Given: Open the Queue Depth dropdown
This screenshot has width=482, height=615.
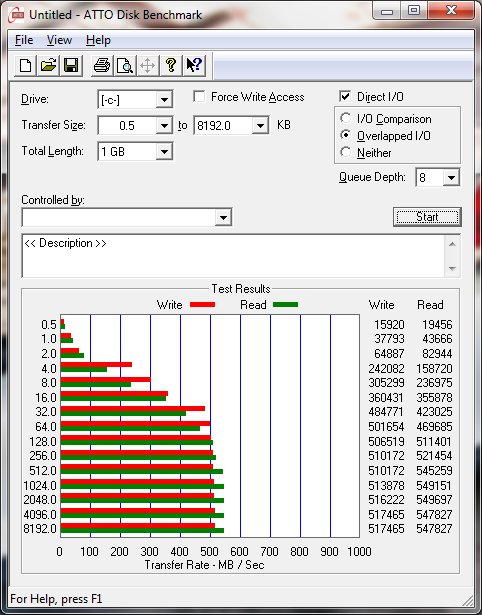Looking at the screenshot, I should (x=451, y=178).
